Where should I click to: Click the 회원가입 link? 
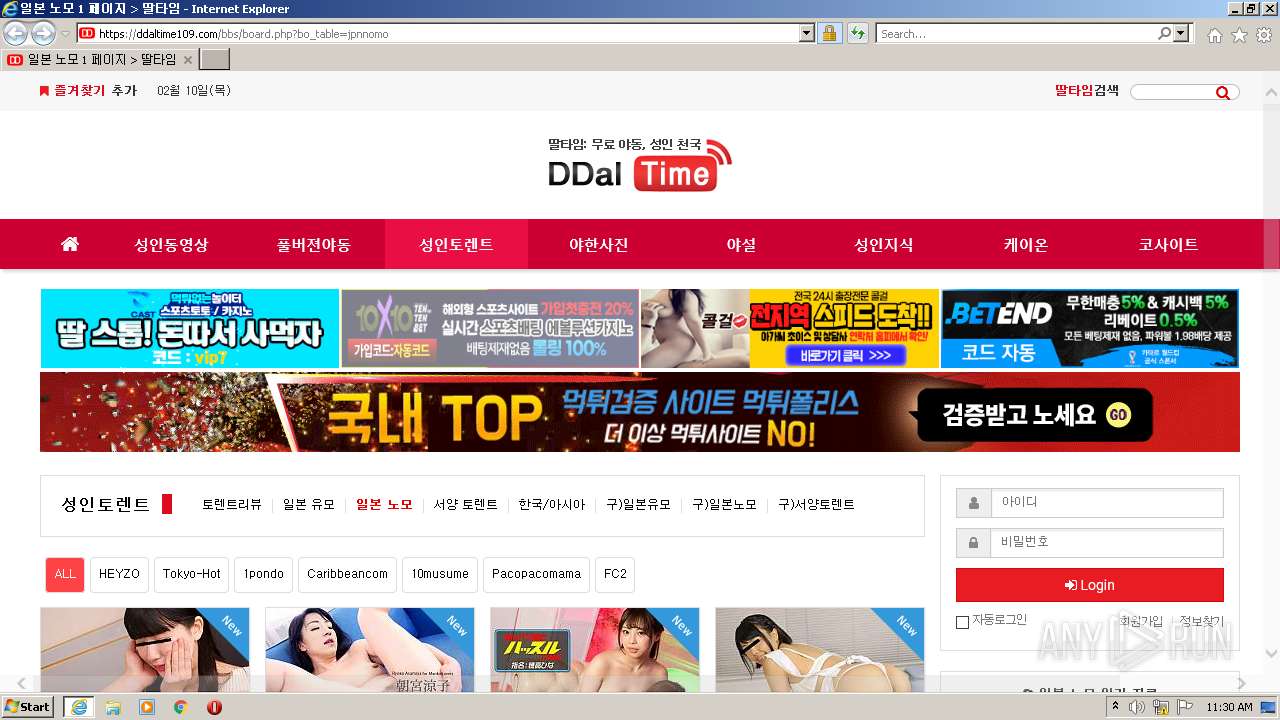point(1141,621)
